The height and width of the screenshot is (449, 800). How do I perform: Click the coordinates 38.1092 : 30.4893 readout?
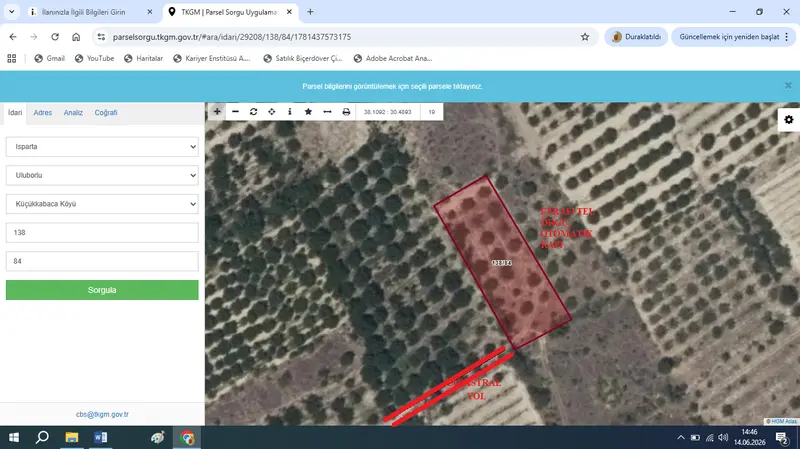click(387, 112)
